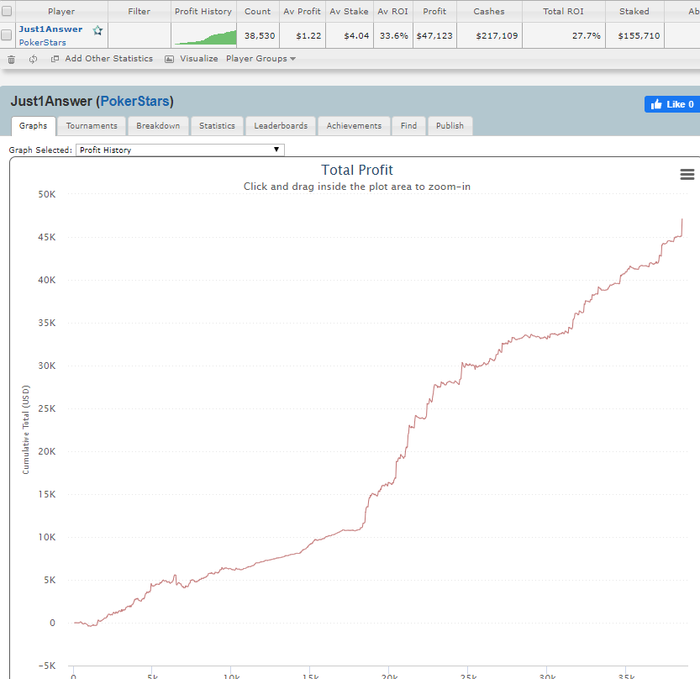Screen dimensions: 700x679
Task: Open the Breakdown tab
Action: 158,126
